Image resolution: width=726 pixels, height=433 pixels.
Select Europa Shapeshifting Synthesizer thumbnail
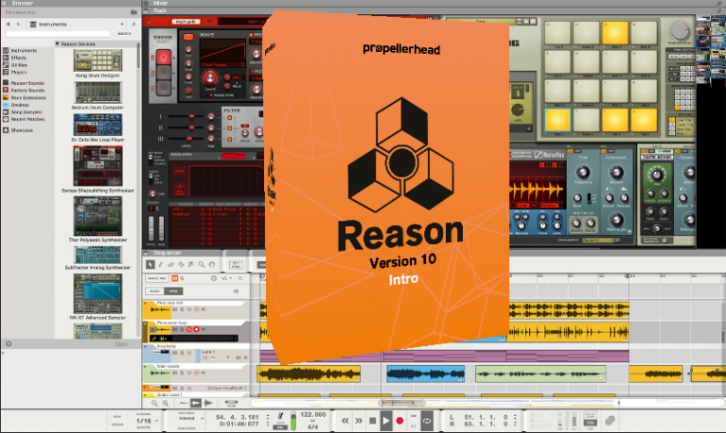(98, 166)
